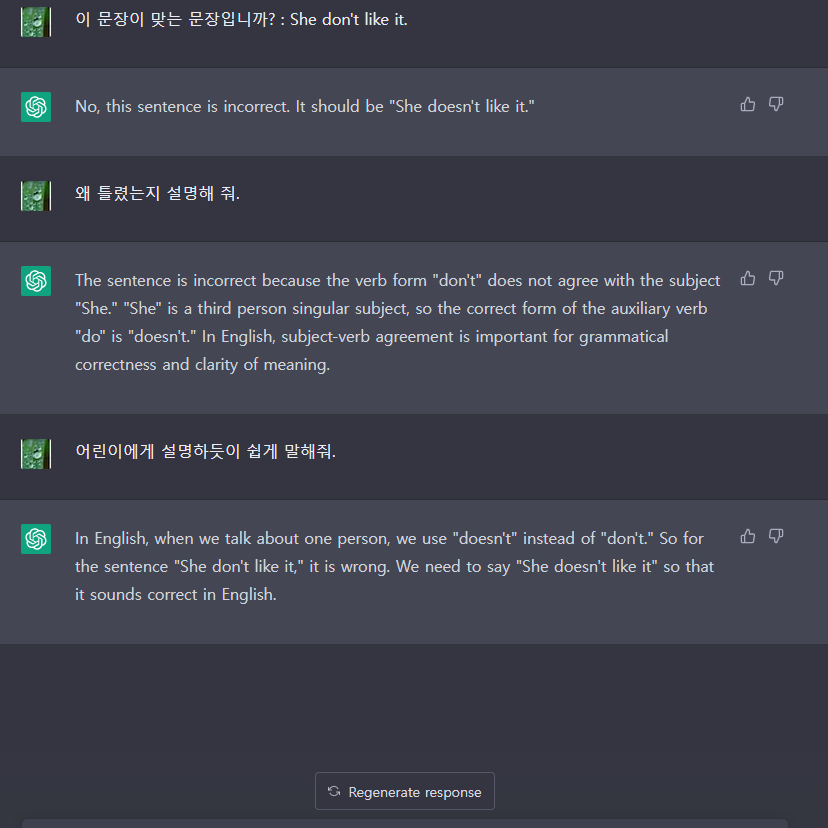Thumbs up the simple "one person" explanation
Image resolution: width=828 pixels, height=828 pixels.
pyautogui.click(x=748, y=536)
